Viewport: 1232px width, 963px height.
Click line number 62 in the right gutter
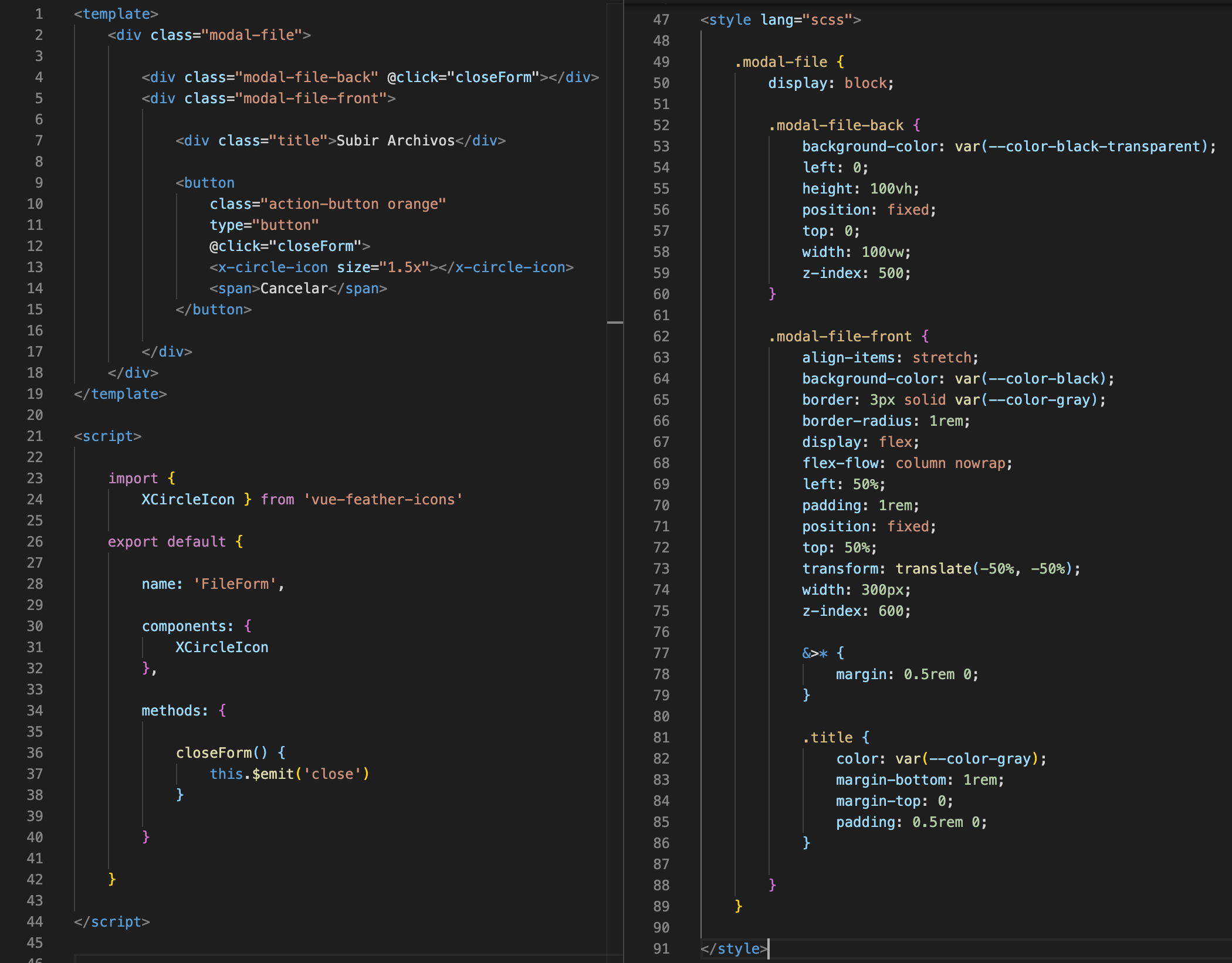point(661,337)
